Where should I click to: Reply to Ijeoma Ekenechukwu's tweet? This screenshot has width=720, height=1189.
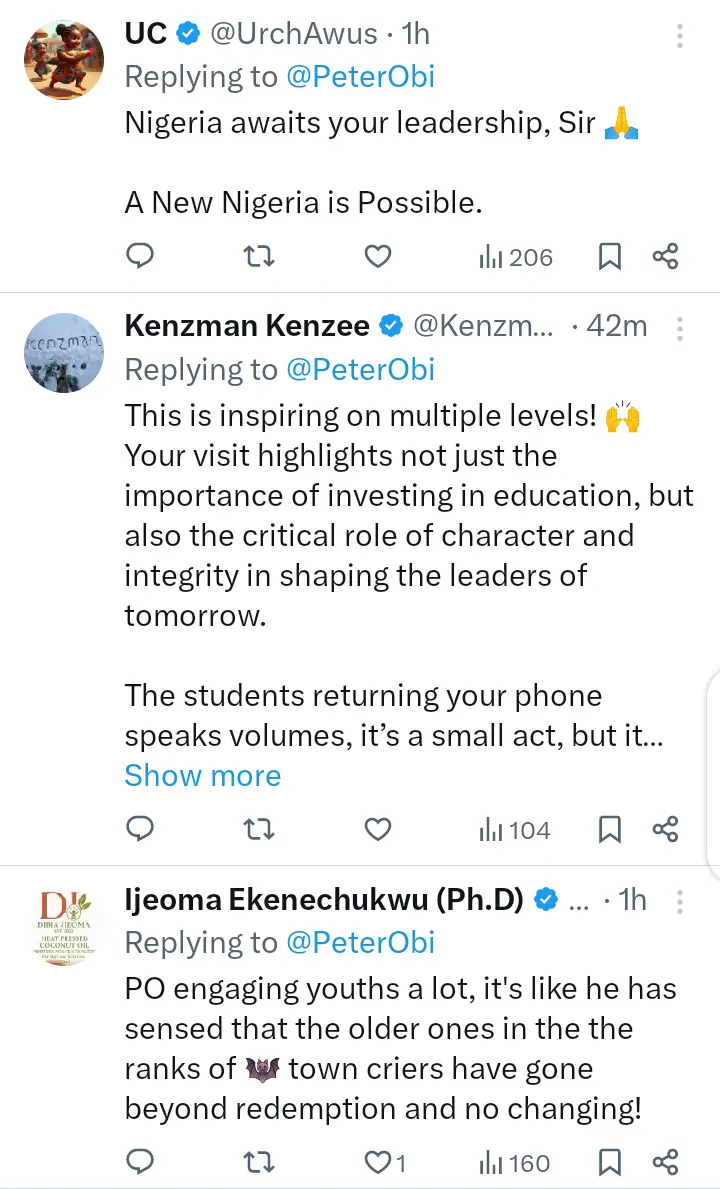(140, 1162)
